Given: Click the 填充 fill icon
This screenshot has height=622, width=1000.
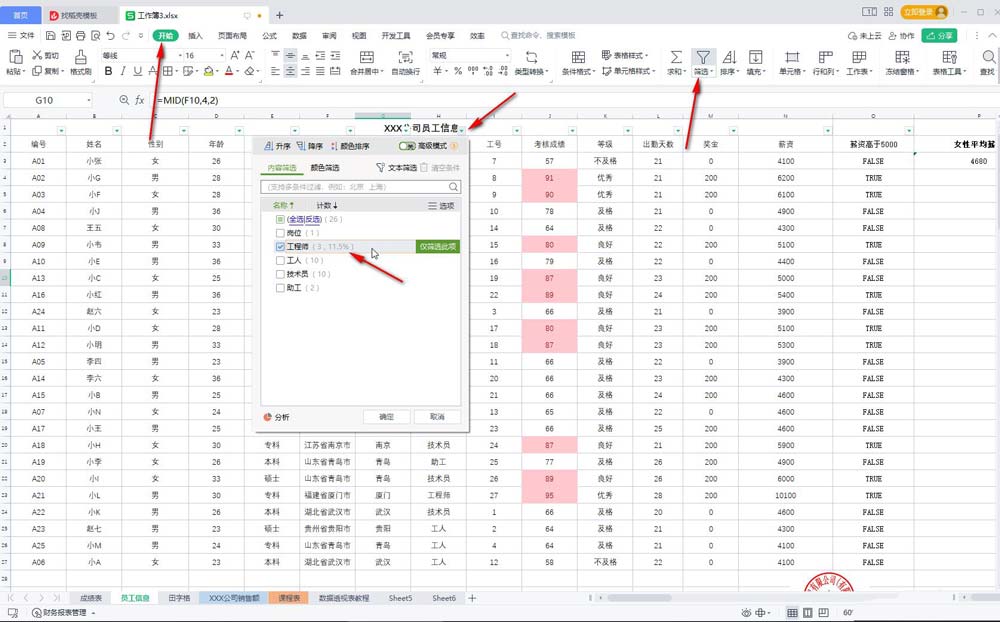Looking at the screenshot, I should [x=755, y=57].
